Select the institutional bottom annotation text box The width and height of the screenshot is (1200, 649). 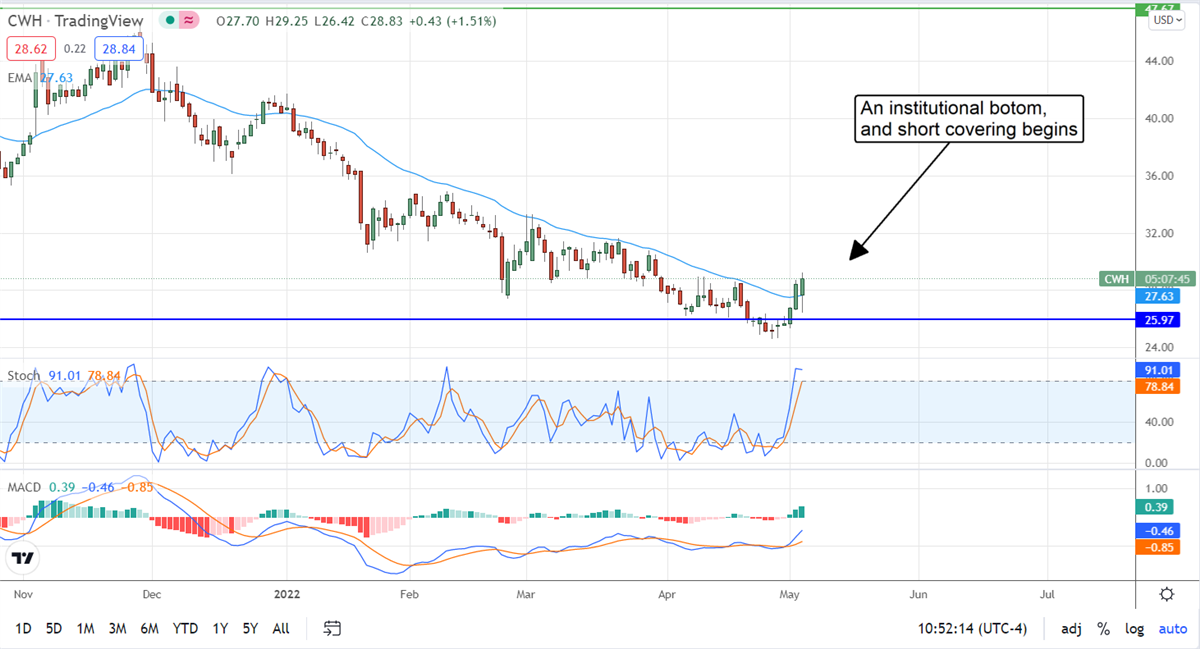(968, 119)
